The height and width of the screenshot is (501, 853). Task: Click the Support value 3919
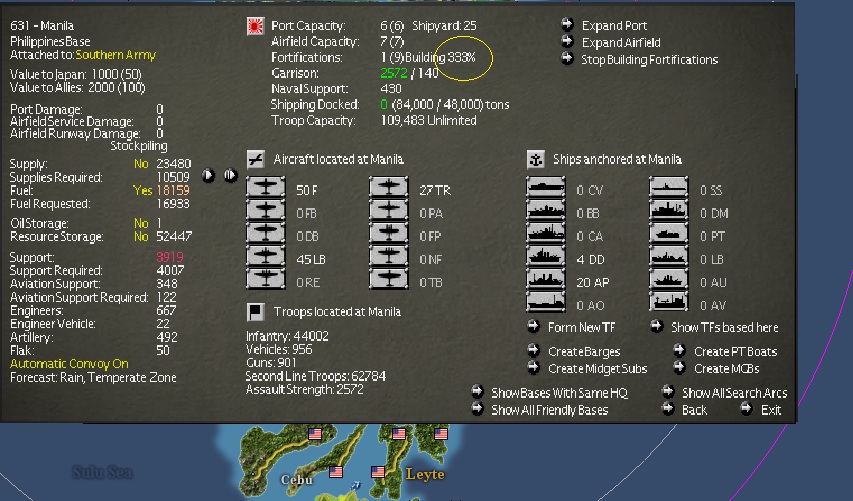point(170,257)
